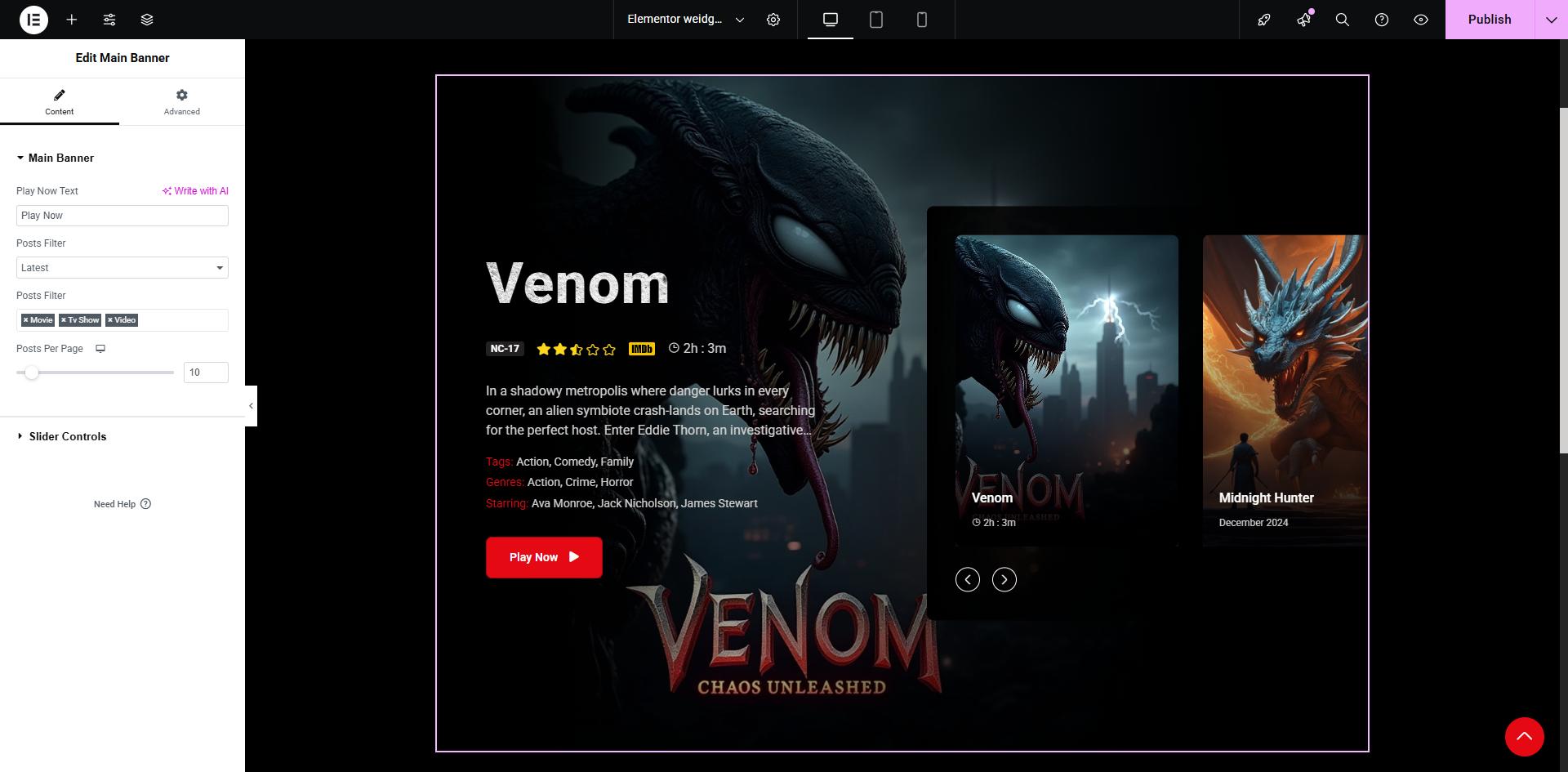This screenshot has width=1568, height=772.
Task: Switch to the Content tab
Action: 60,102
